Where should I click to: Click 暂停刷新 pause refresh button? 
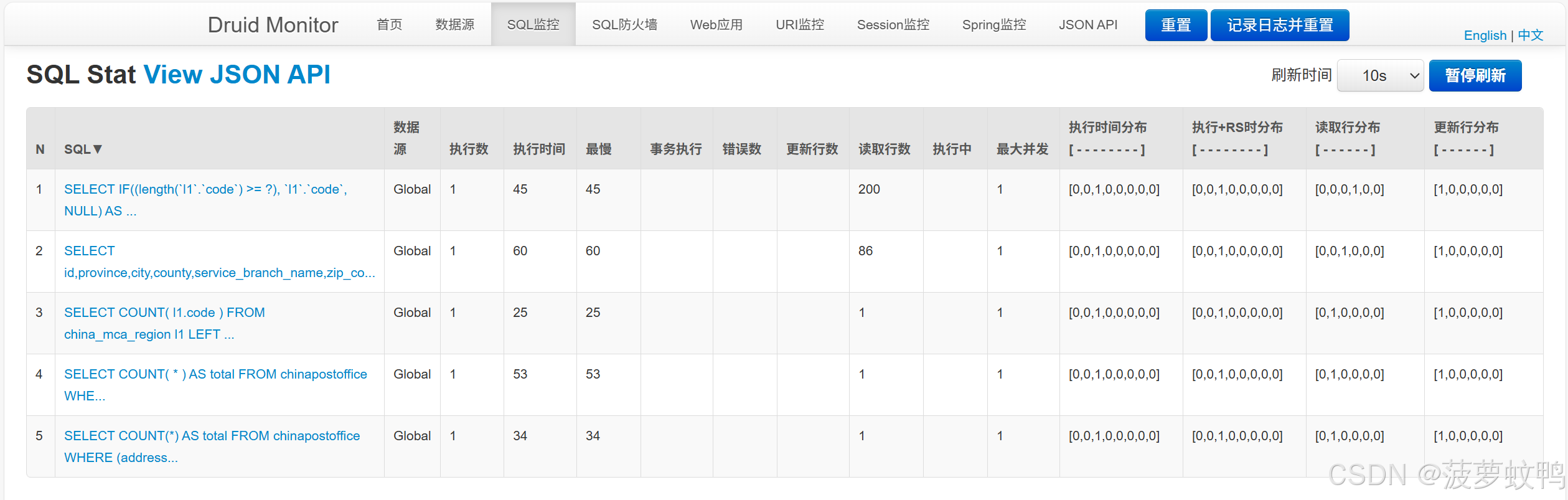tap(1475, 75)
